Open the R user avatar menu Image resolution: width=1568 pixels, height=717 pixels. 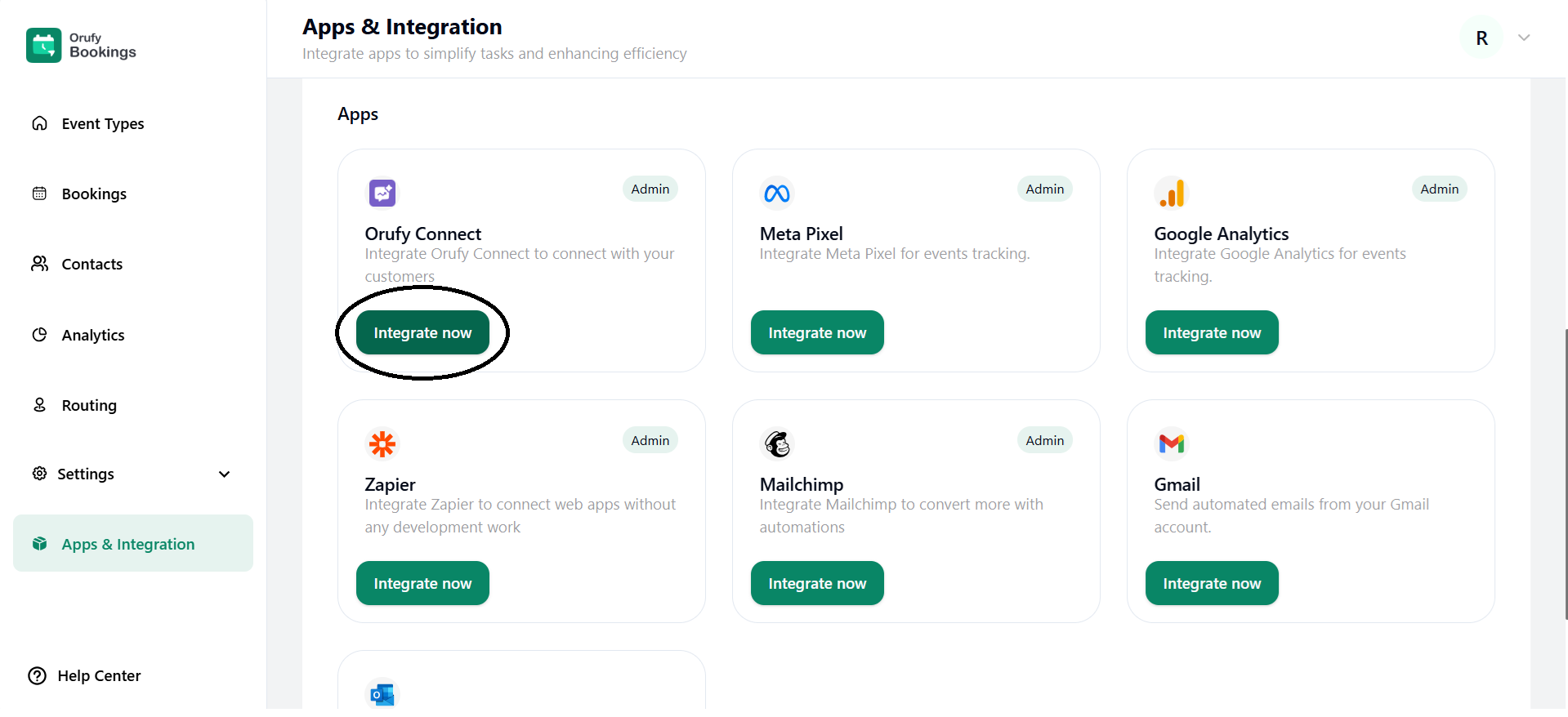1481,38
